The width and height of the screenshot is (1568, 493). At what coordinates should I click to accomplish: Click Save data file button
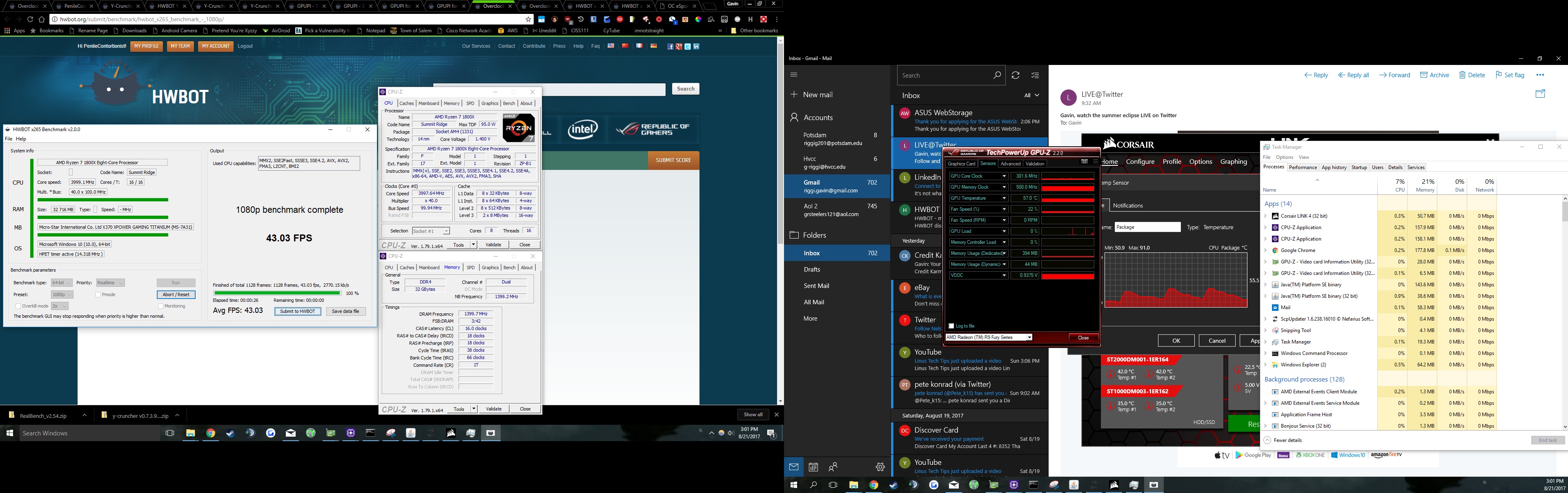[x=345, y=311]
